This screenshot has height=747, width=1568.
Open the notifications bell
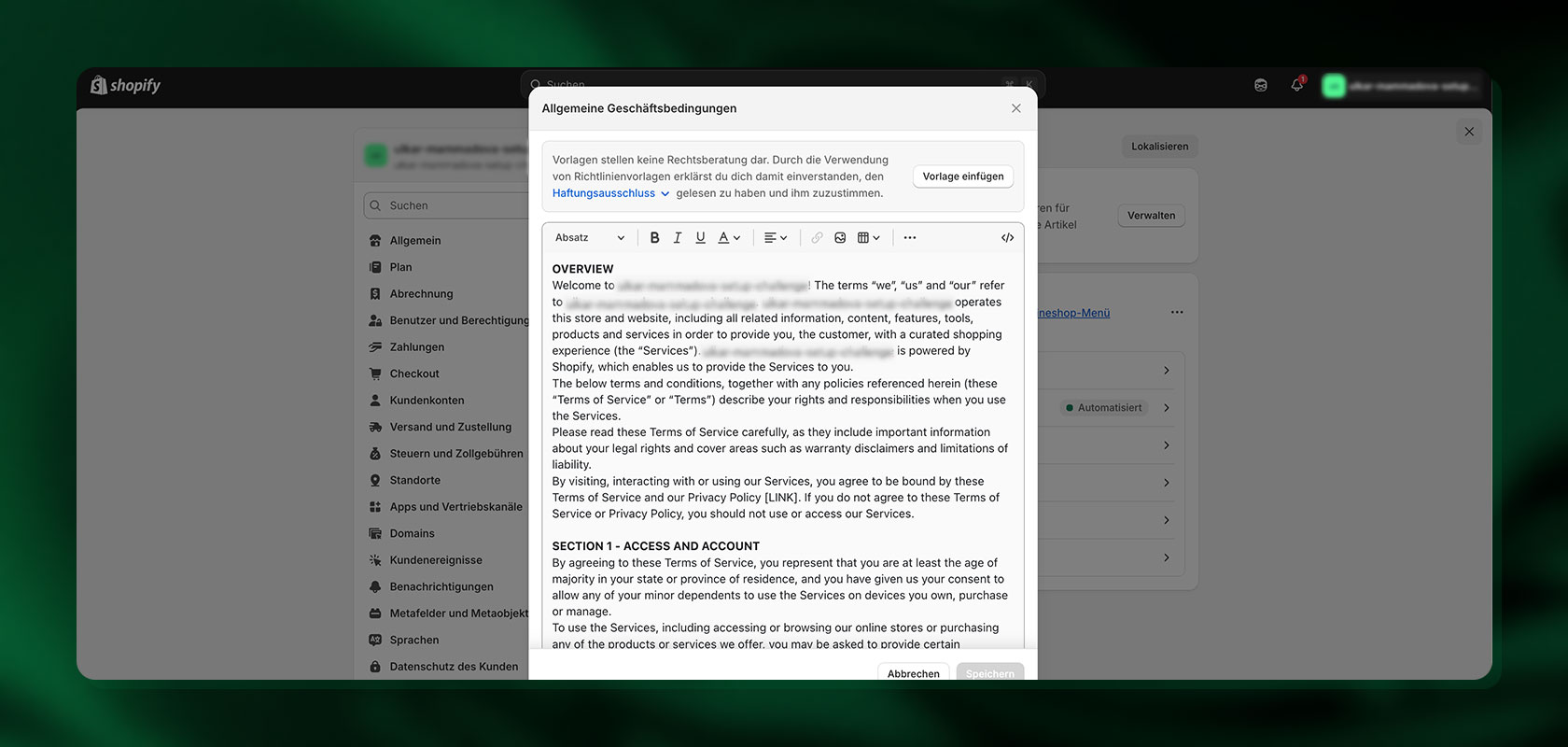coord(1296,85)
